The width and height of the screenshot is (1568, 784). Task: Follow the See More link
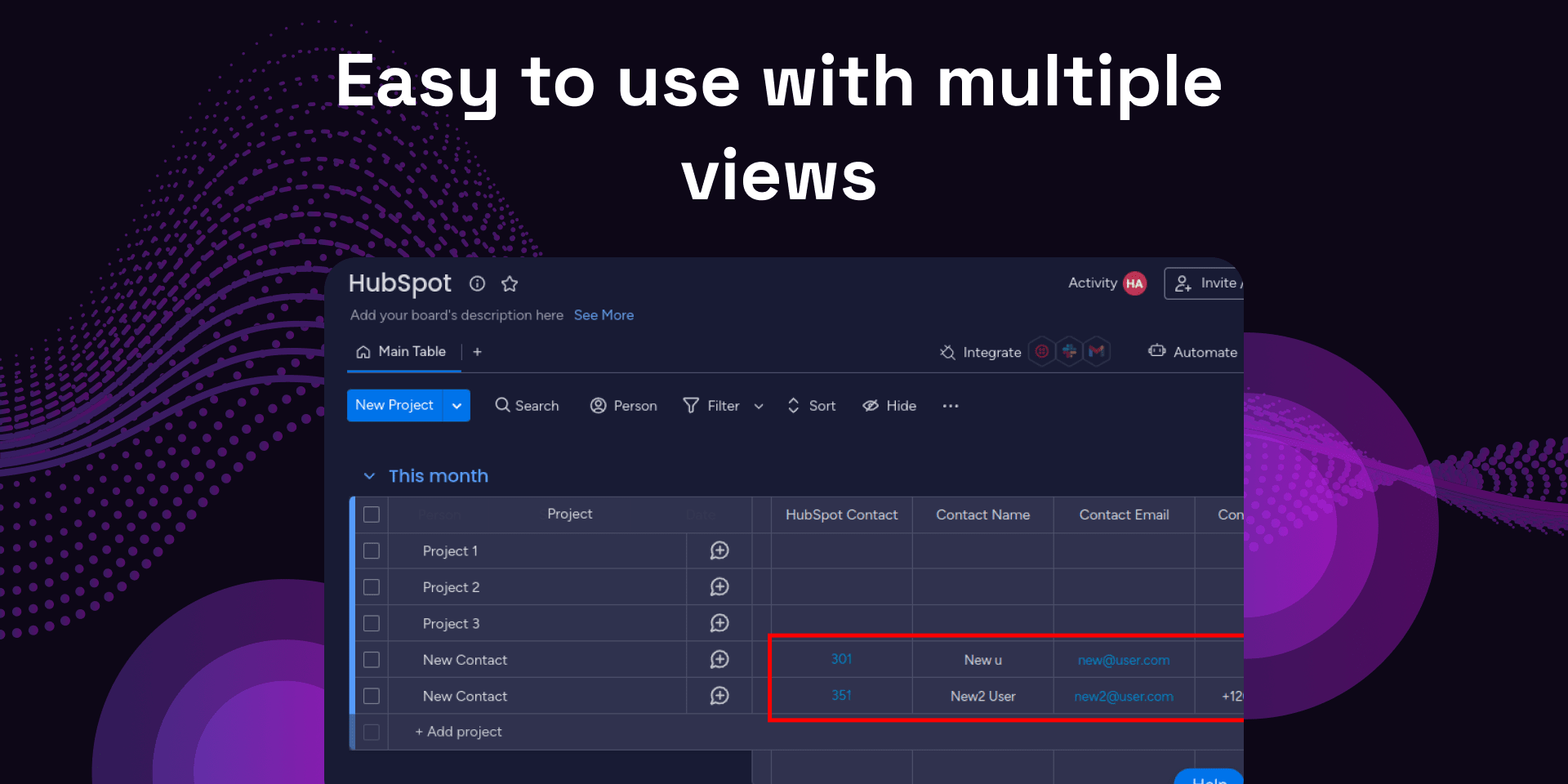604,315
